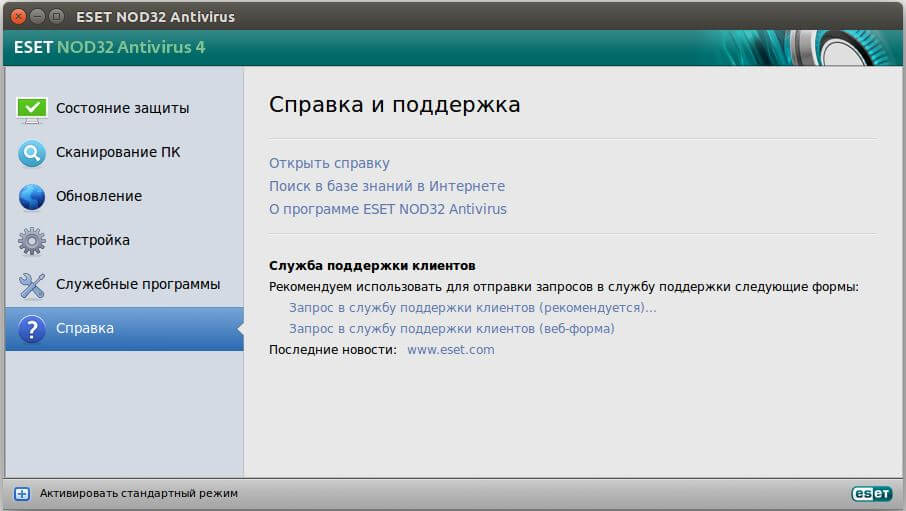Click the question mark Help icon
Image resolution: width=906 pixels, height=511 pixels.
[x=32, y=329]
